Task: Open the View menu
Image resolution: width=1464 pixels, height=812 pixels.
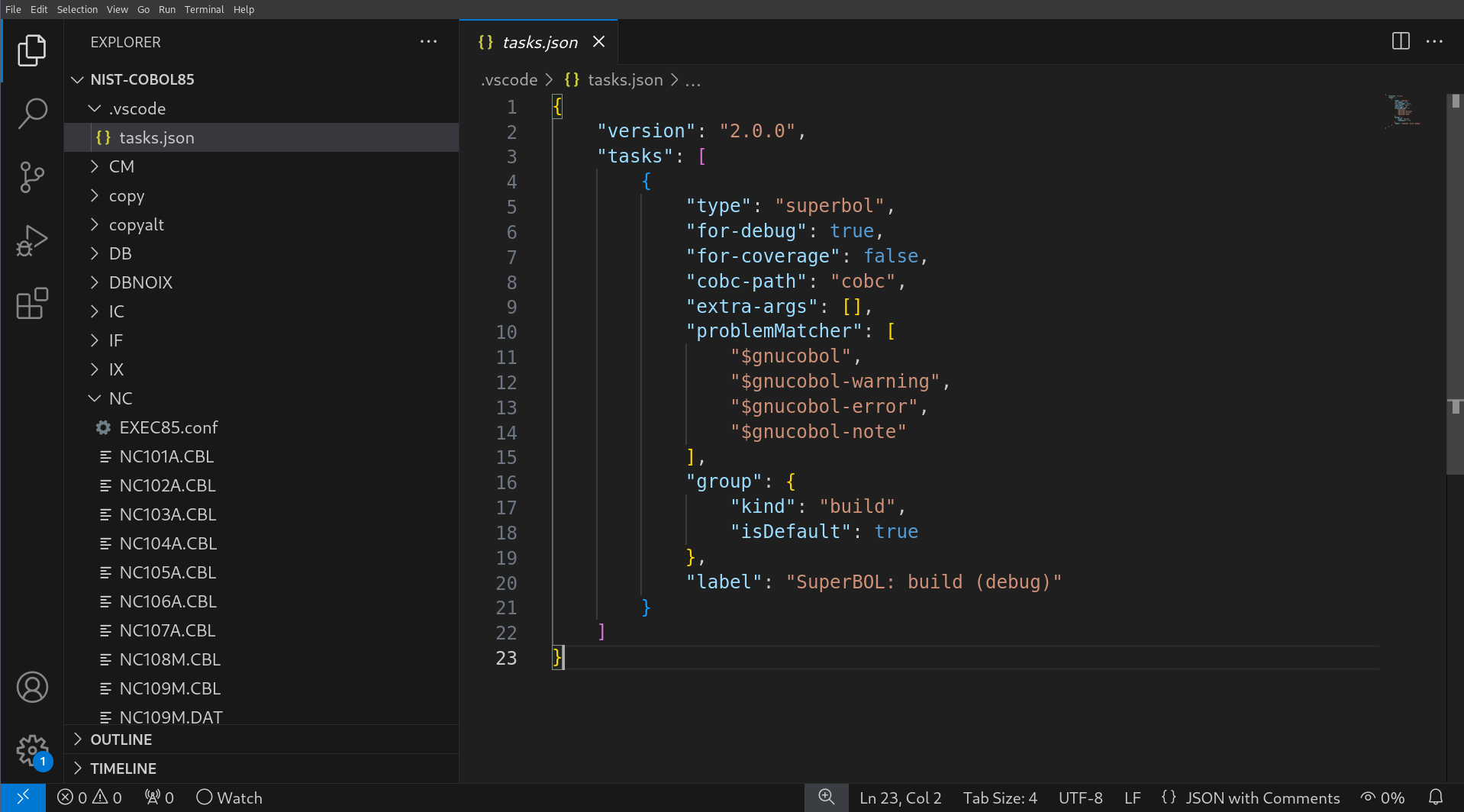Action: tap(118, 9)
